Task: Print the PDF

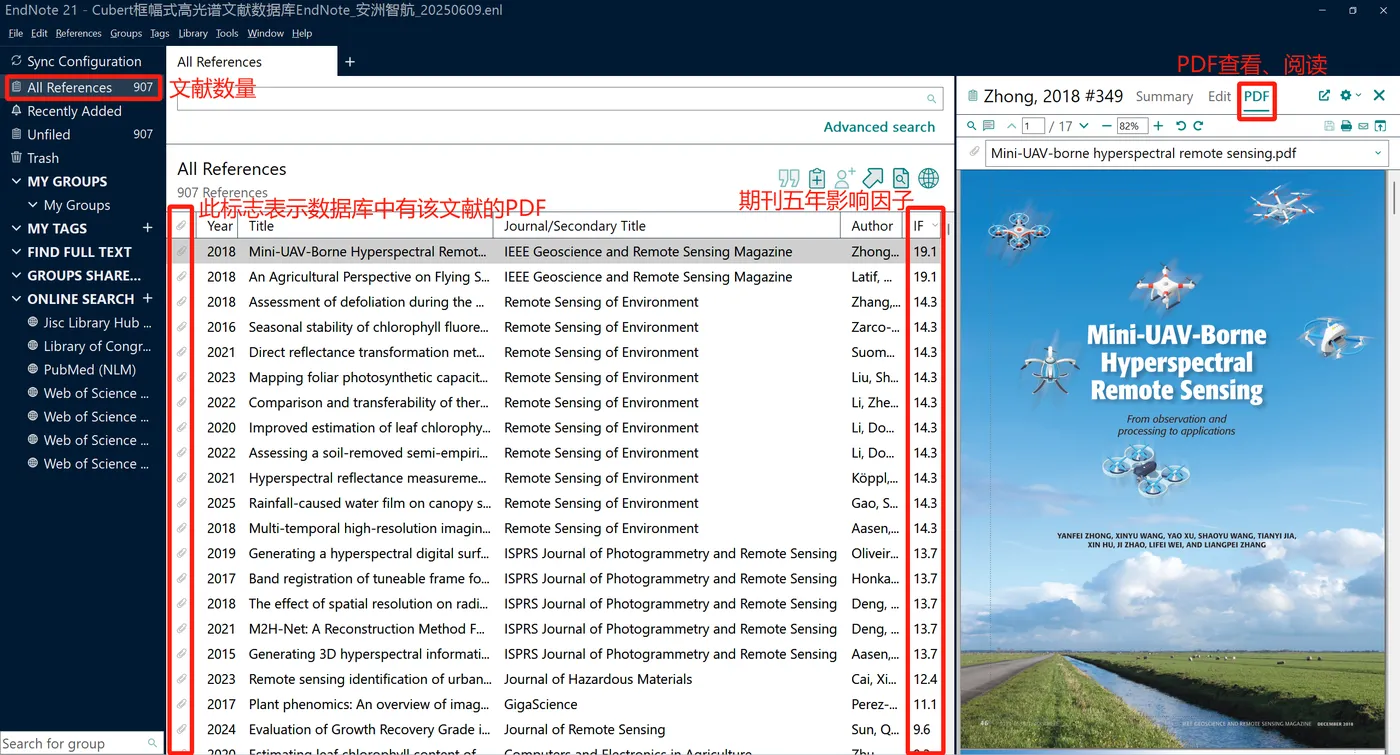Action: click(1346, 126)
